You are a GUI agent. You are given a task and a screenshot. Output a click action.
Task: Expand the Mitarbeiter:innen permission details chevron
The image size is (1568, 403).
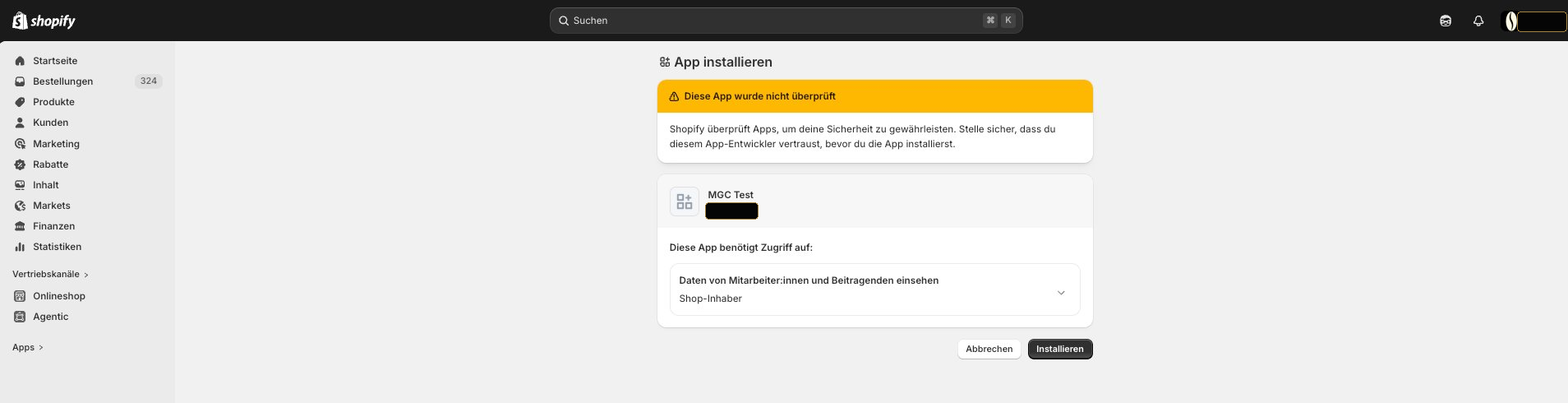click(x=1061, y=293)
